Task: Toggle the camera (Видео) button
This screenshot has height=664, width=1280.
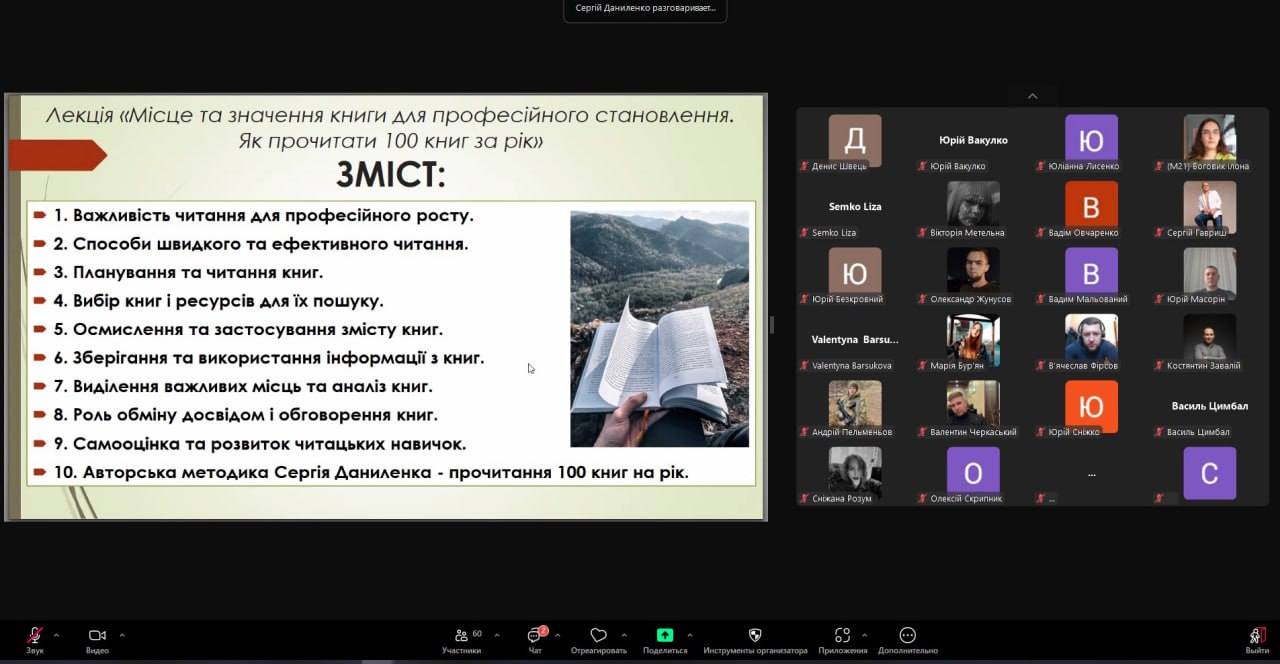Action: click(97, 636)
